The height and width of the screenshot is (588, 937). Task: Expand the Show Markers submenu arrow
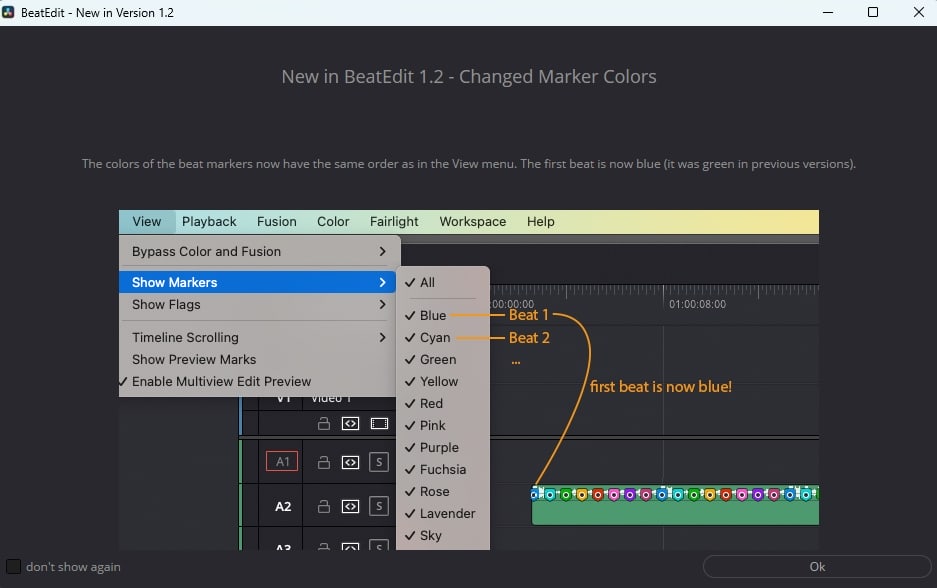tap(382, 283)
